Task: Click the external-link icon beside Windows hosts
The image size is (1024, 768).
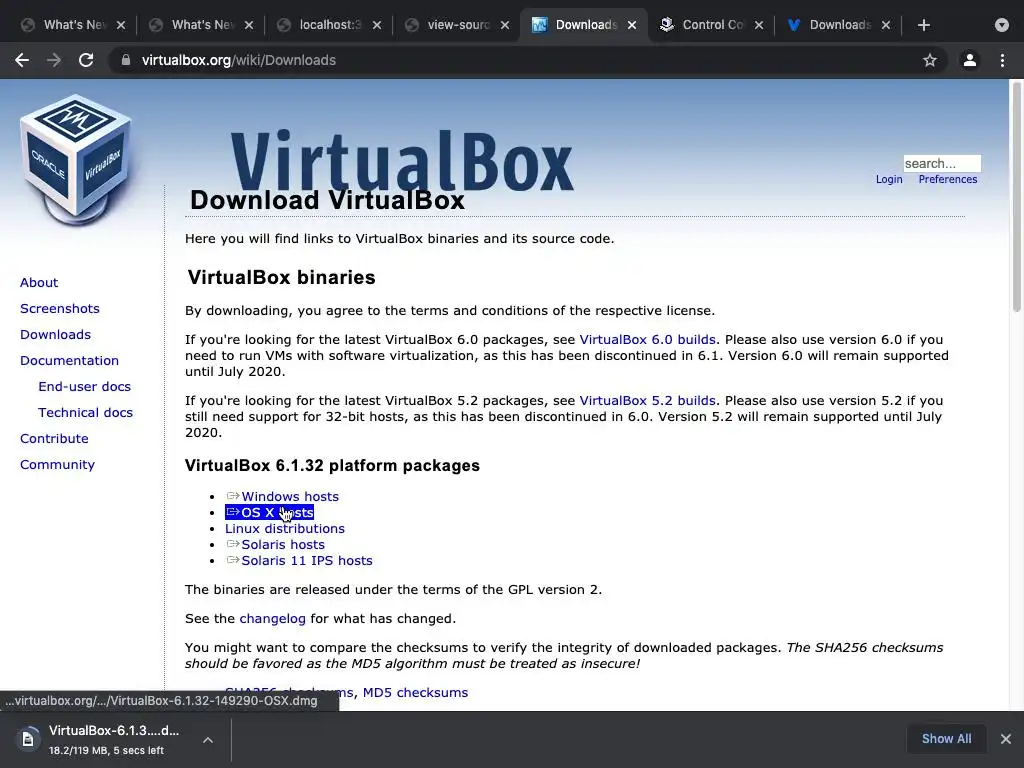Action: point(233,496)
